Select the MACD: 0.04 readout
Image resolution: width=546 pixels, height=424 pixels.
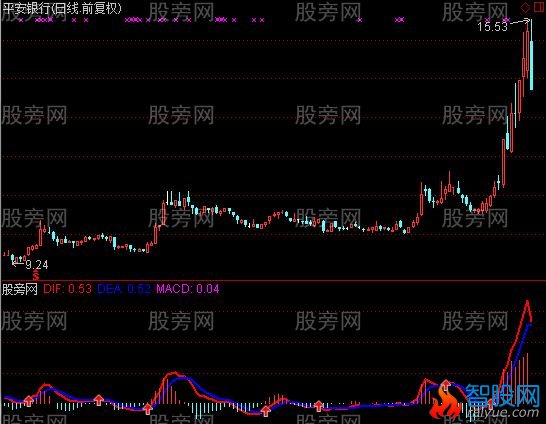187,289
